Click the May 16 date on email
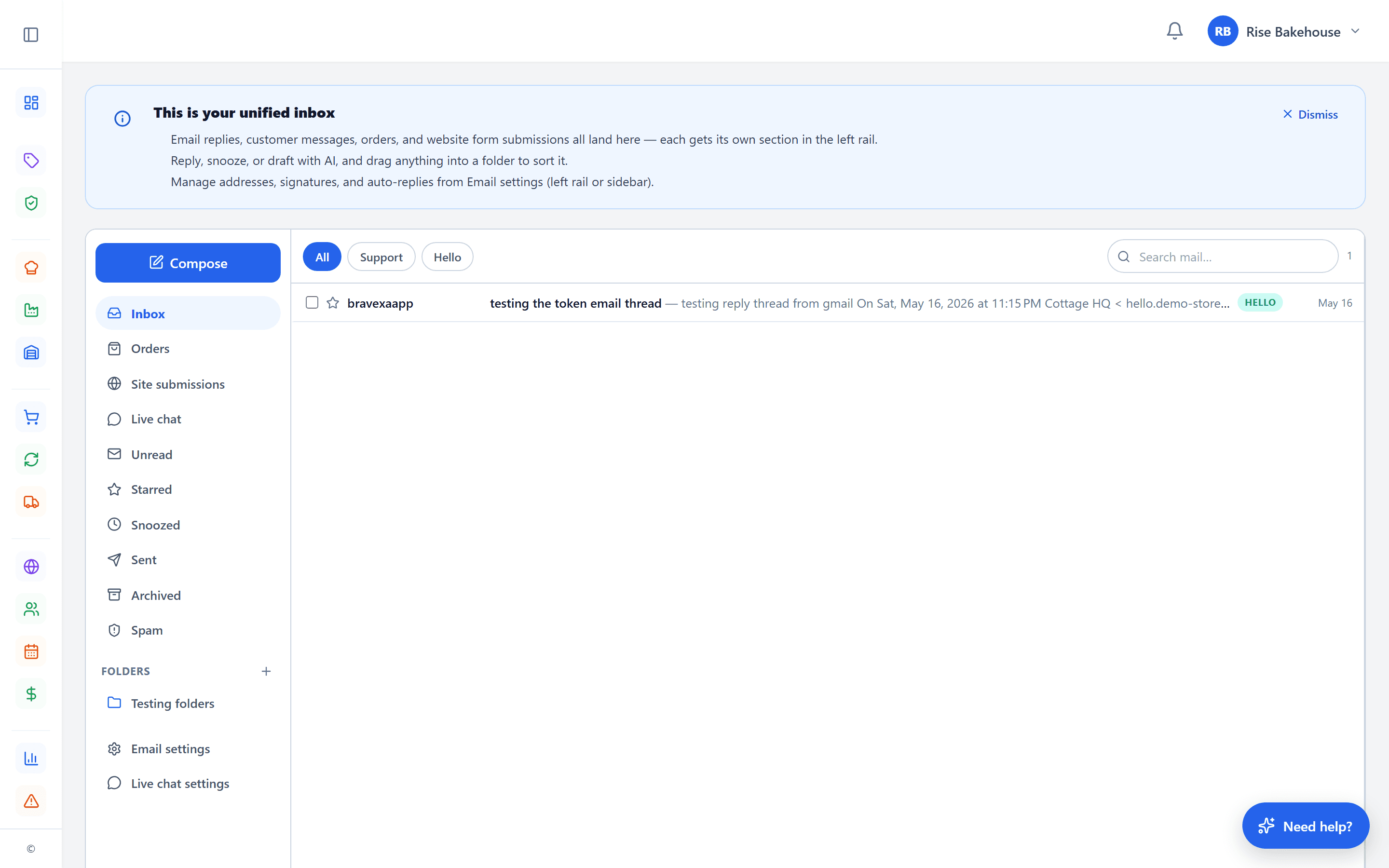 [1335, 302]
